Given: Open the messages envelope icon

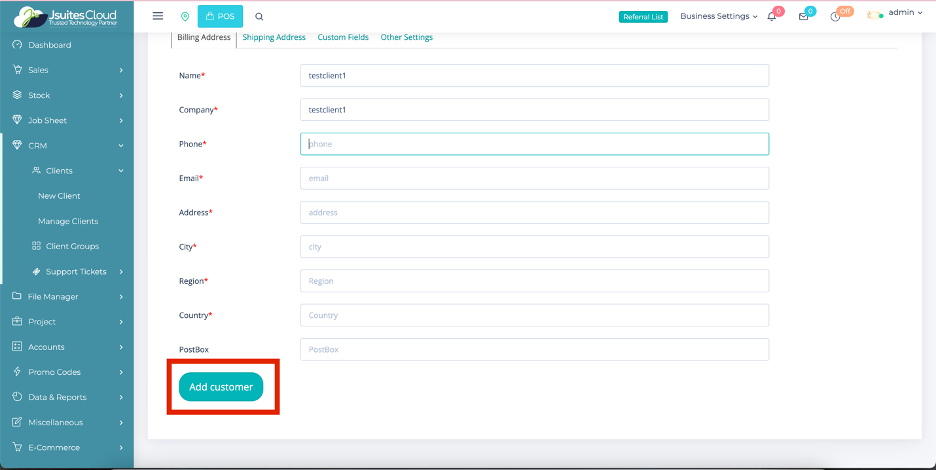Looking at the screenshot, I should pos(803,17).
